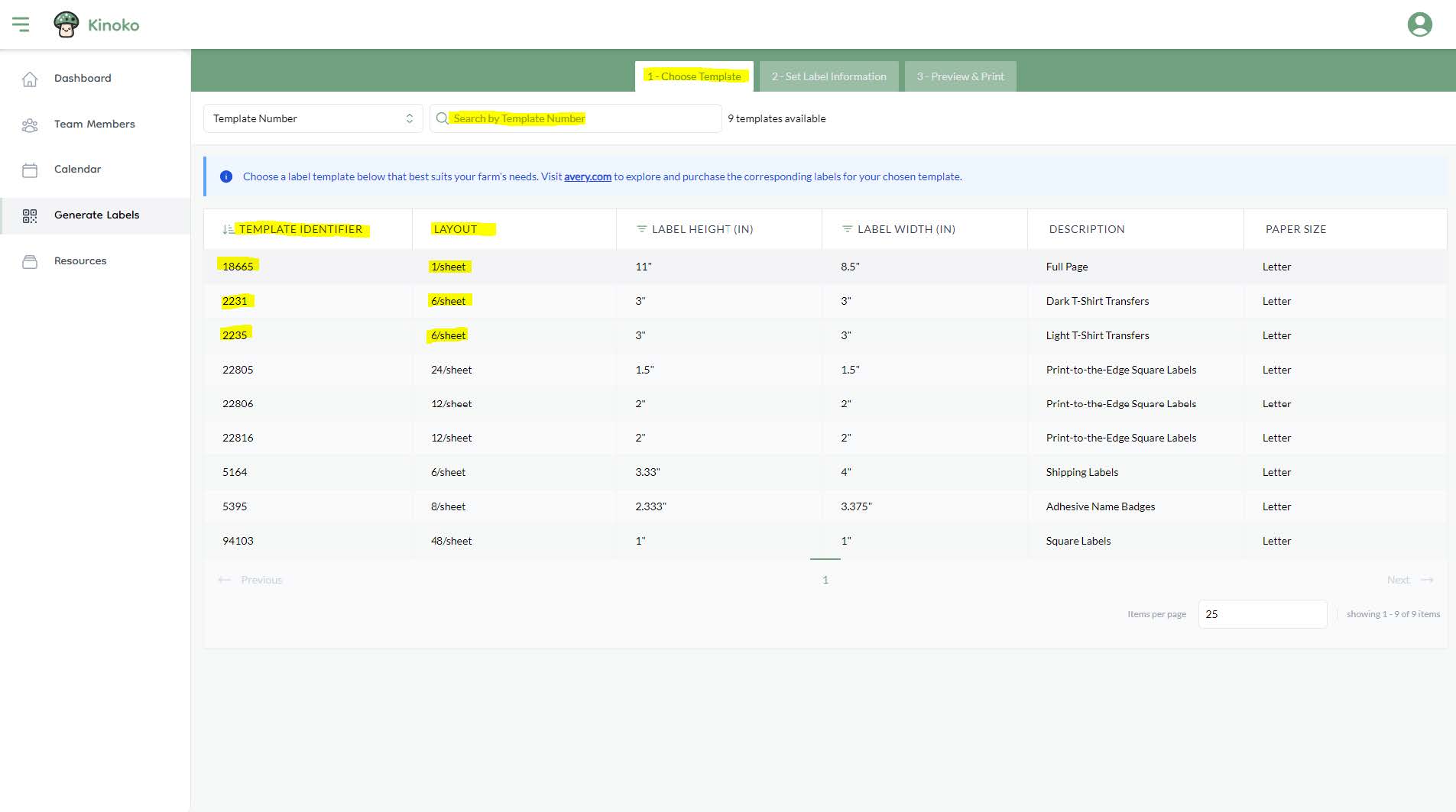Open filter for Label Height column
Viewport: 1456px width, 812px height.
[x=641, y=229]
